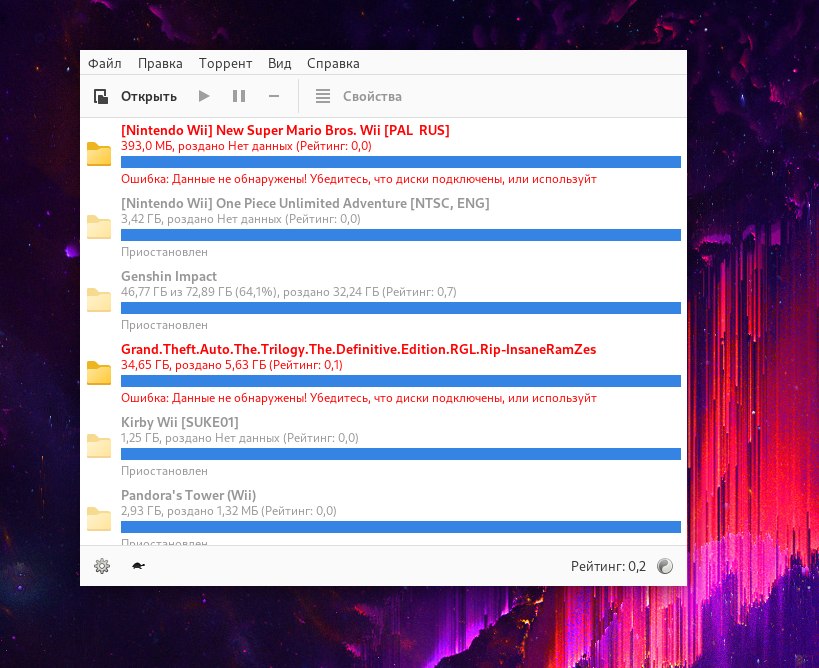This screenshot has height=668, width=819.
Task: Click progress bar of Kirby Wii torrent
Action: coord(401,454)
